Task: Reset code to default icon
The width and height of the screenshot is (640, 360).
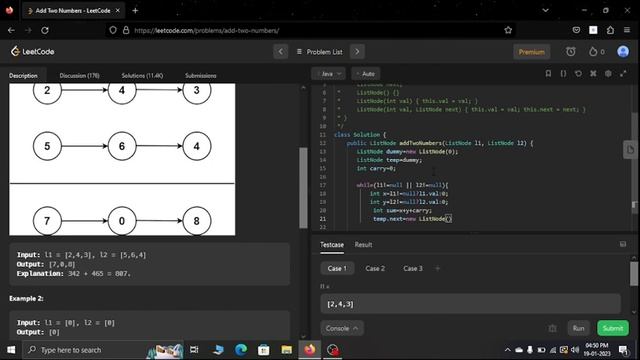Action: [578, 73]
